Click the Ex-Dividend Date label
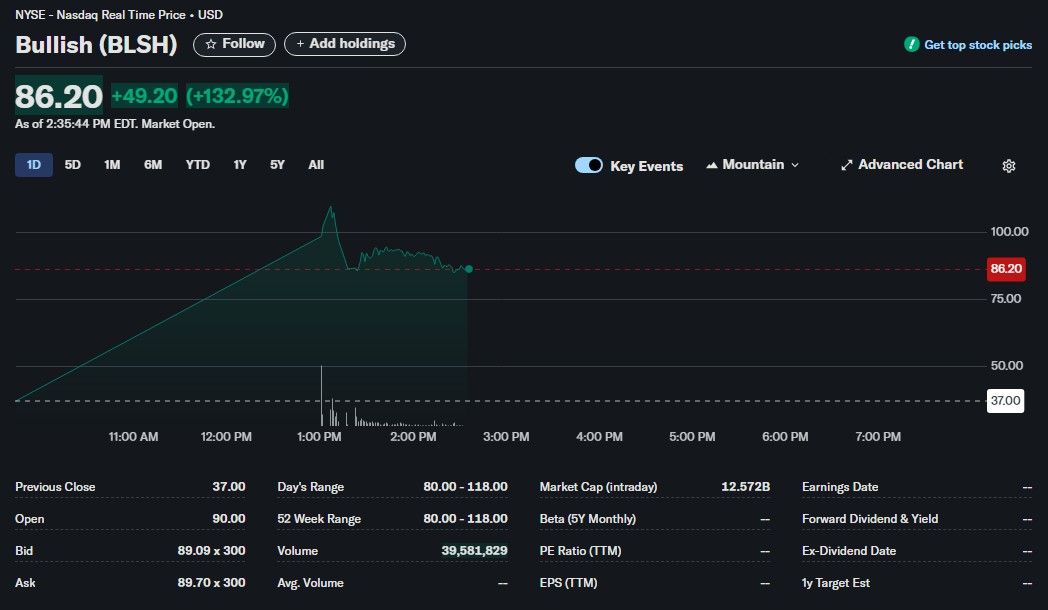 (x=849, y=551)
